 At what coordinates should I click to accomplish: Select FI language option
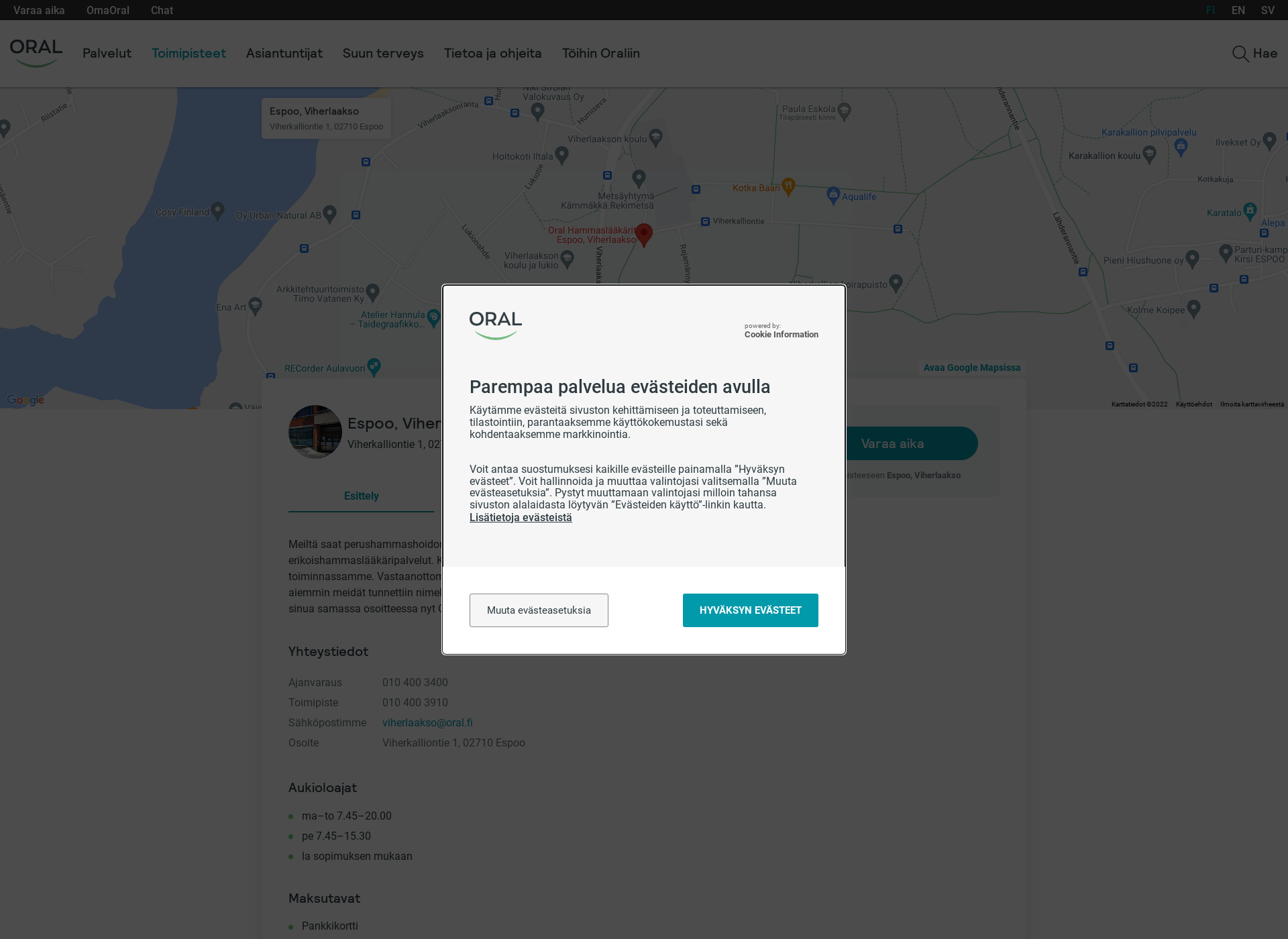tap(1210, 10)
